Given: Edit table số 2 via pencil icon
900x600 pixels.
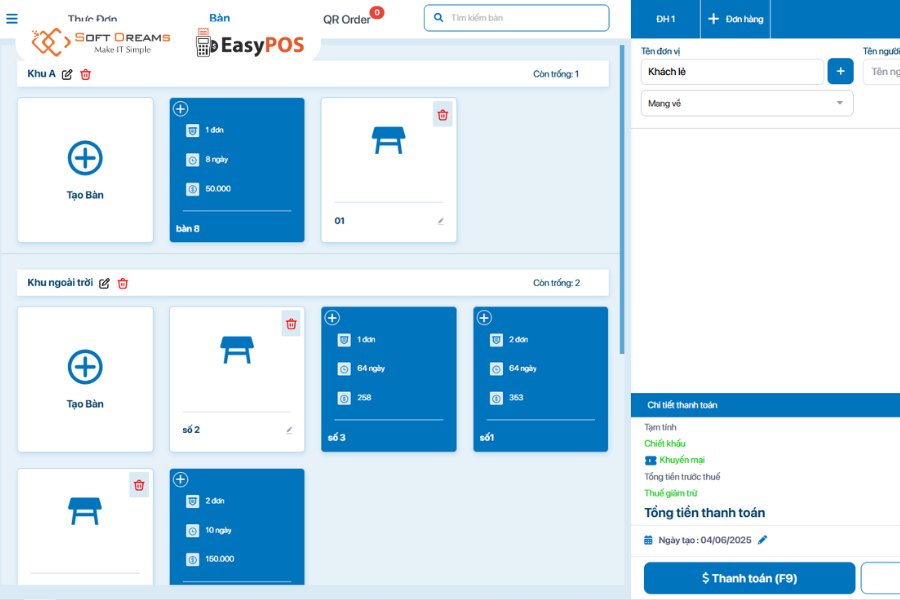Looking at the screenshot, I should point(289,429).
